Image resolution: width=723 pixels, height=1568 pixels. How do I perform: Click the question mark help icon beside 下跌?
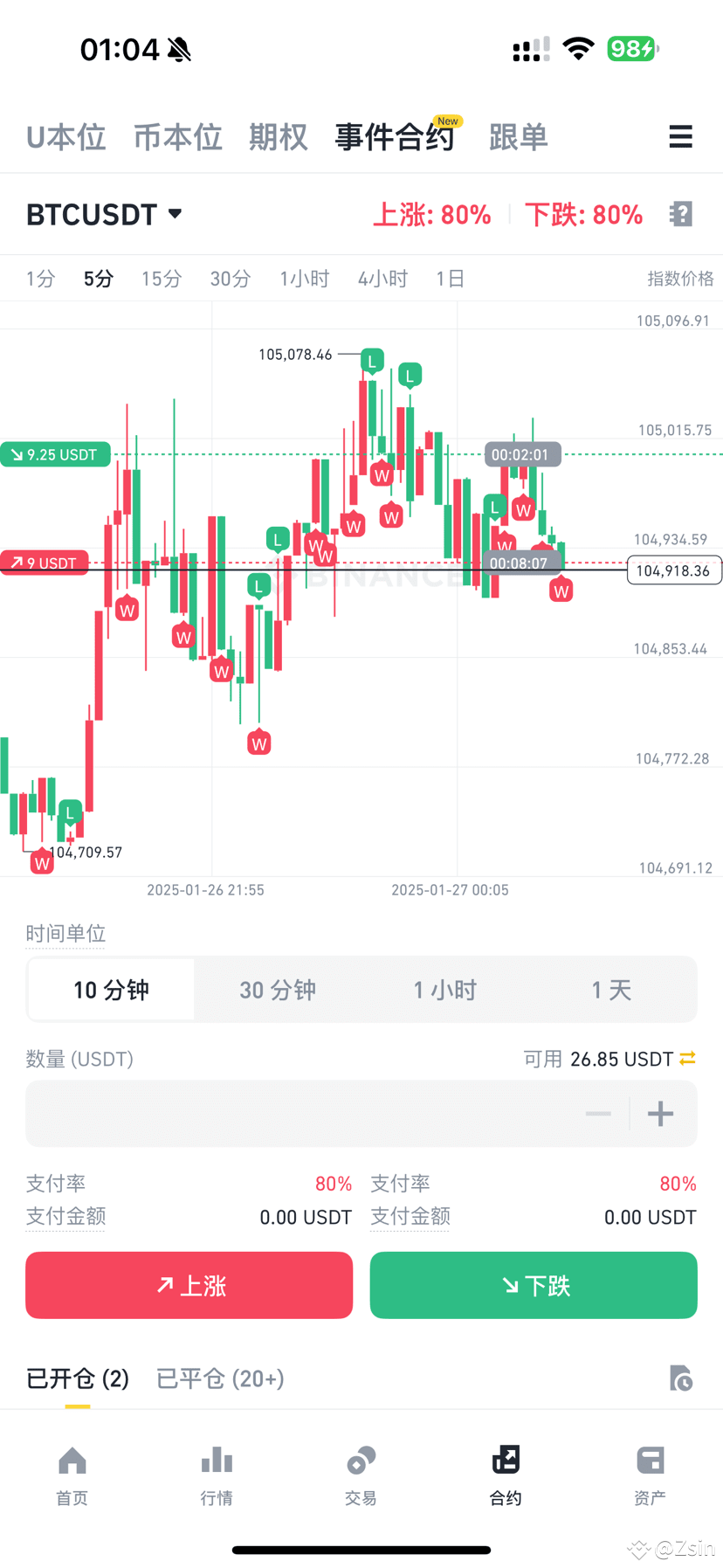point(680,214)
